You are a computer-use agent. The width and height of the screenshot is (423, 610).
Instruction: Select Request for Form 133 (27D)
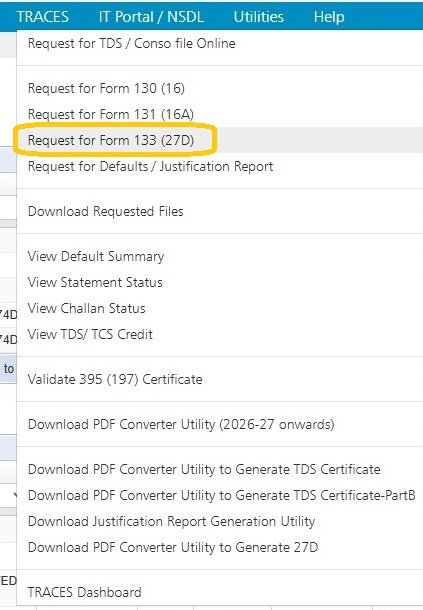click(111, 140)
